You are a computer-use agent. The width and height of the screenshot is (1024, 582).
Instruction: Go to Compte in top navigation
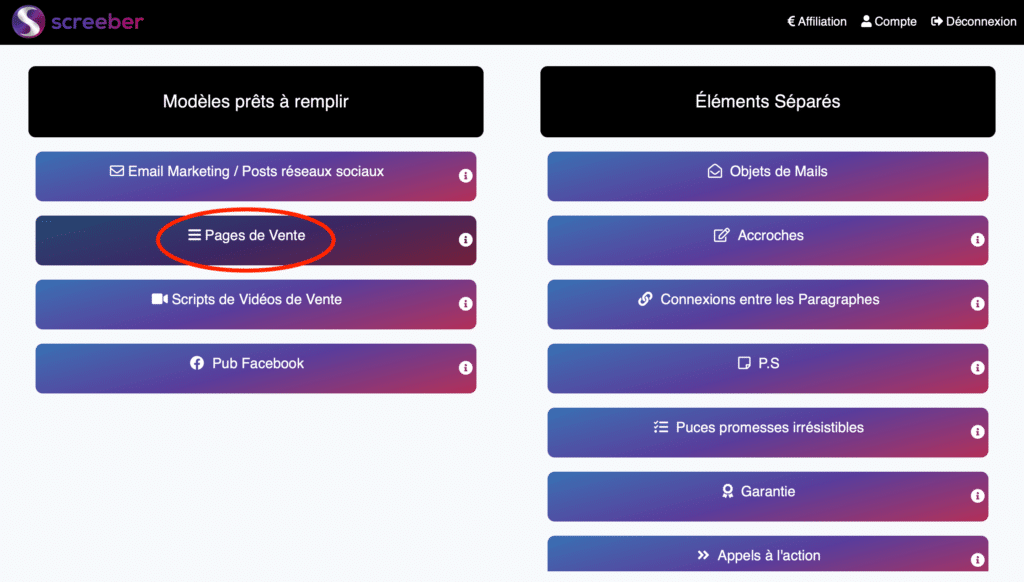click(x=889, y=21)
